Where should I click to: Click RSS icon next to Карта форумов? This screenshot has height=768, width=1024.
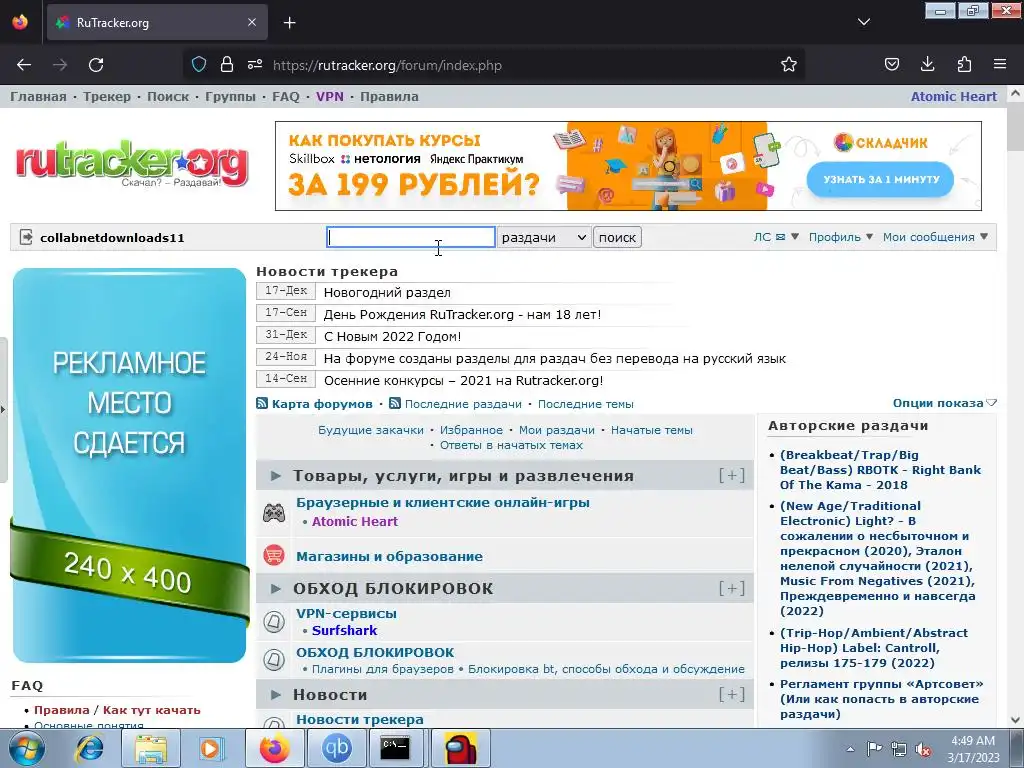(262, 404)
